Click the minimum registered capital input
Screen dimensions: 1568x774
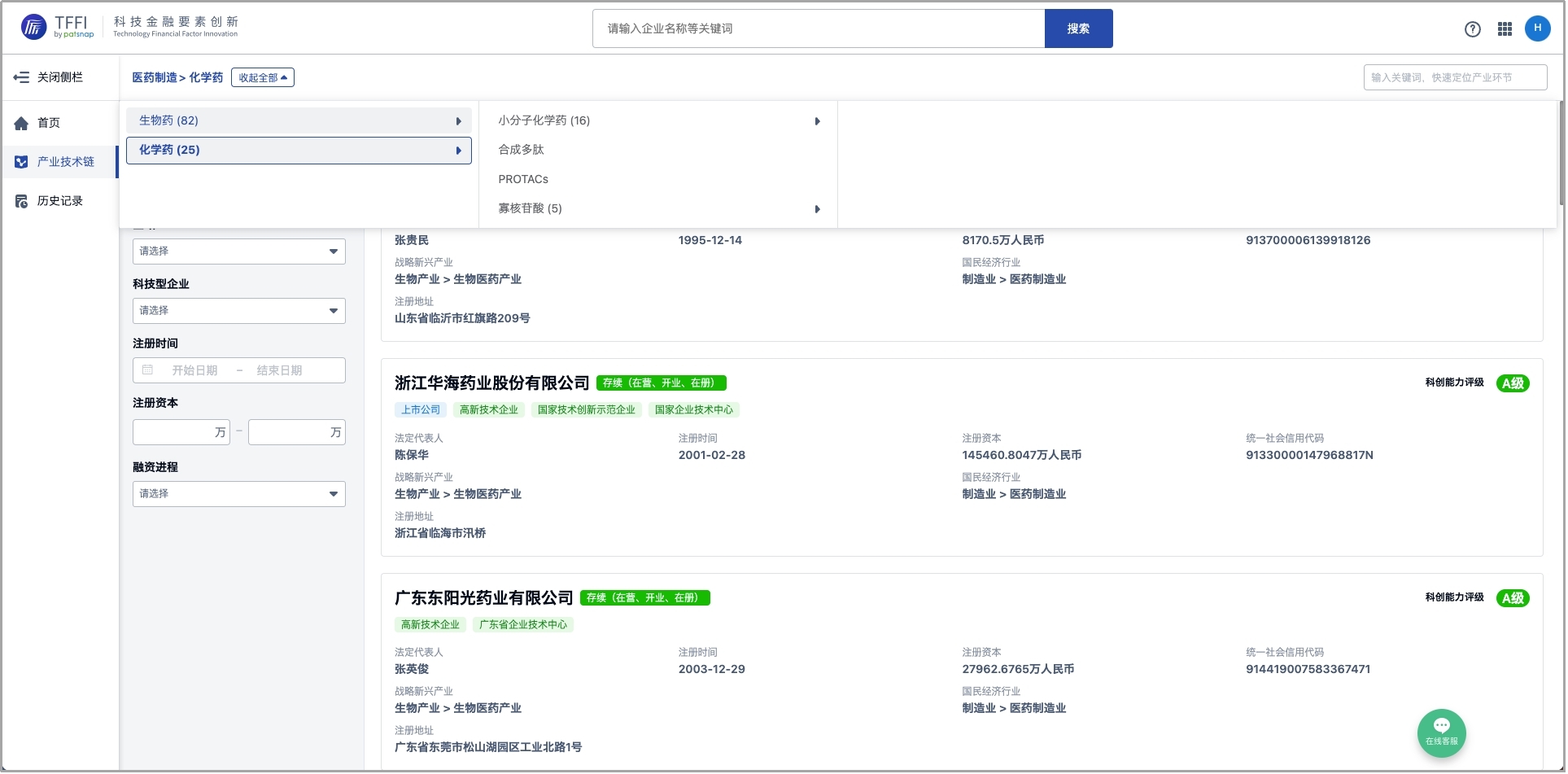point(181,432)
